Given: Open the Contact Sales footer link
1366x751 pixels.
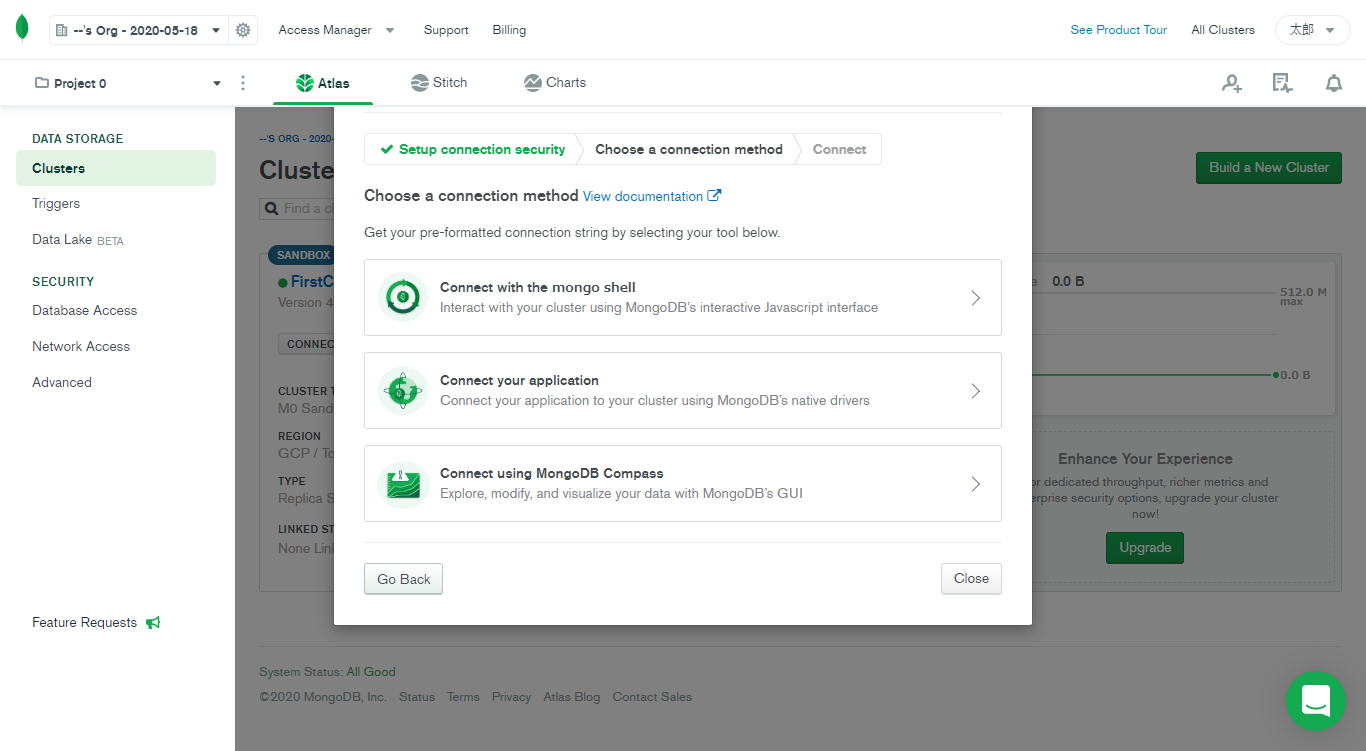Looking at the screenshot, I should pos(652,697).
